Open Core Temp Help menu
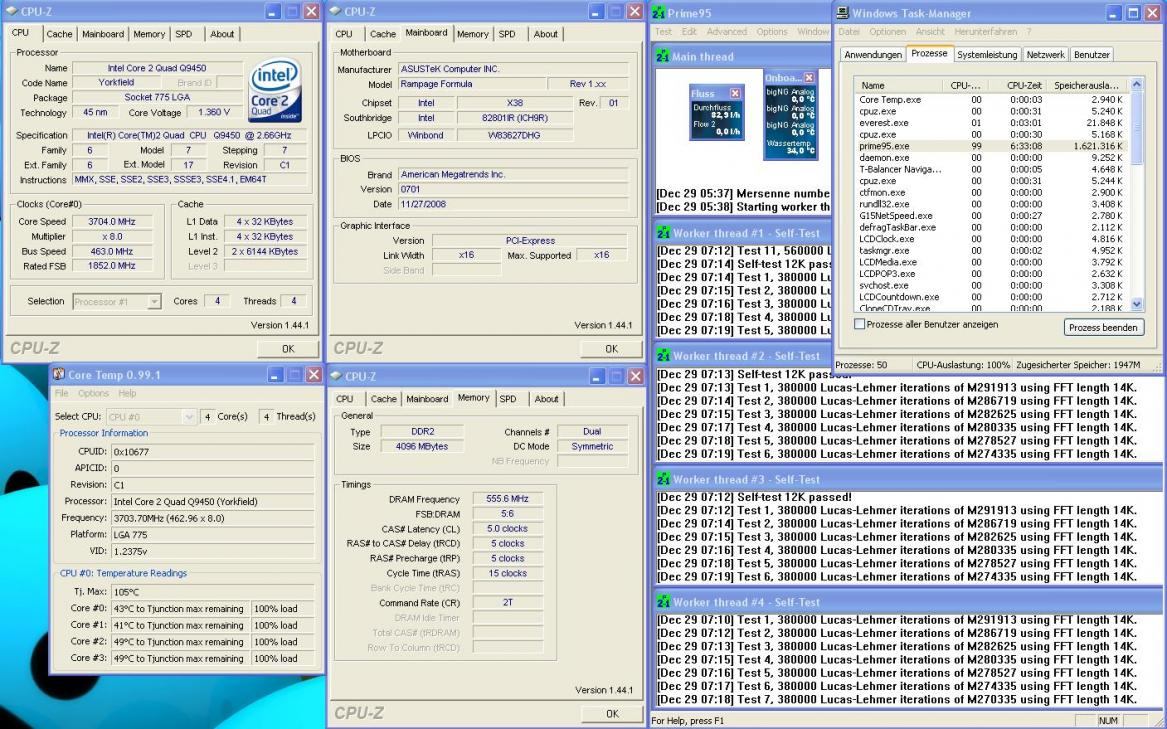1167x729 pixels. click(127, 393)
